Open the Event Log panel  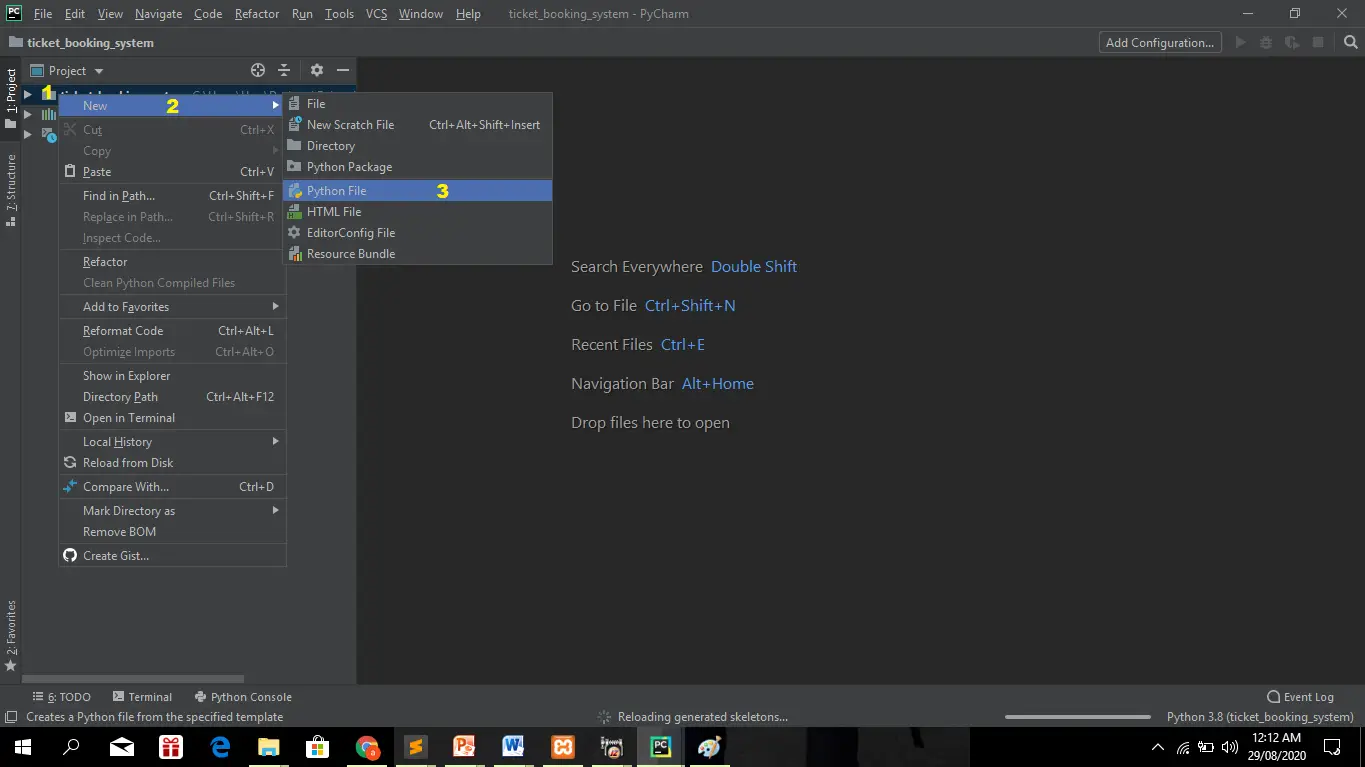1301,696
